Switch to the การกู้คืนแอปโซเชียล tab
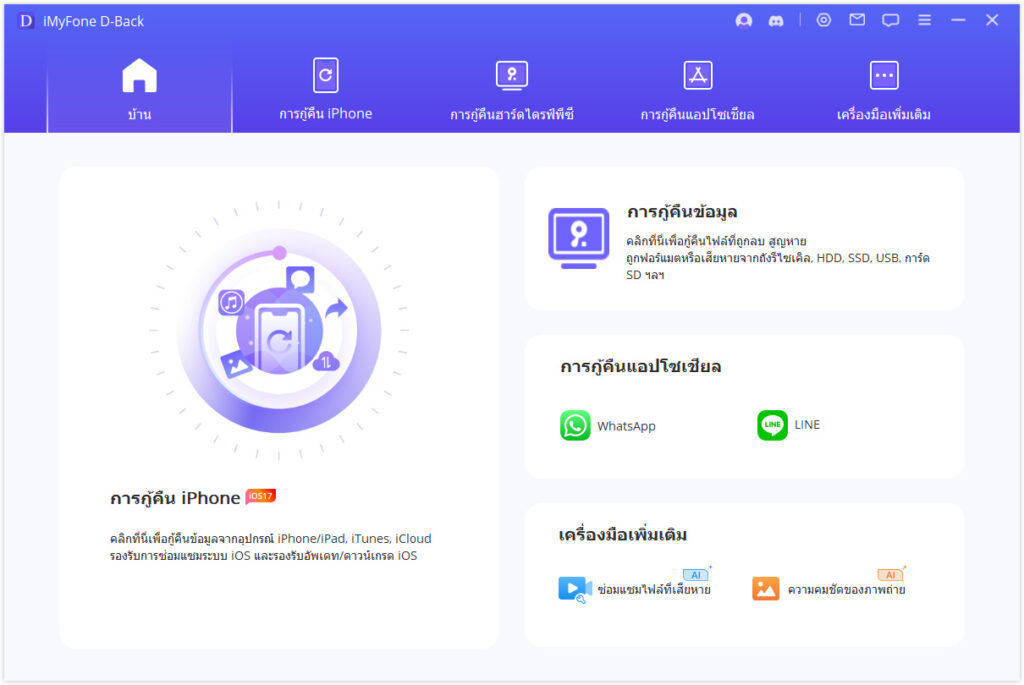Viewport: 1024px width, 685px height. (x=697, y=91)
